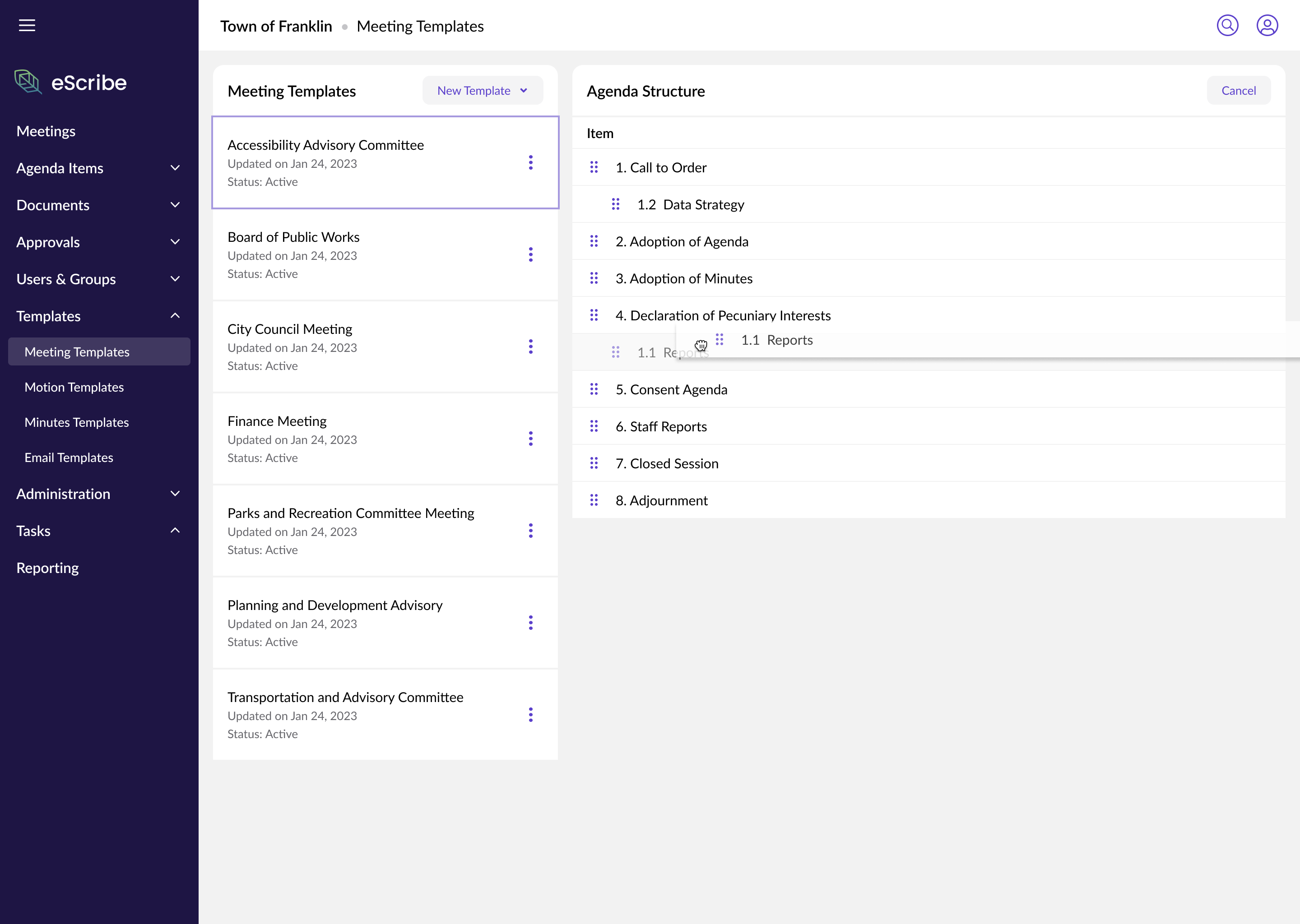Select Planning and Development Advisory template
The image size is (1300, 924).
tap(385, 623)
